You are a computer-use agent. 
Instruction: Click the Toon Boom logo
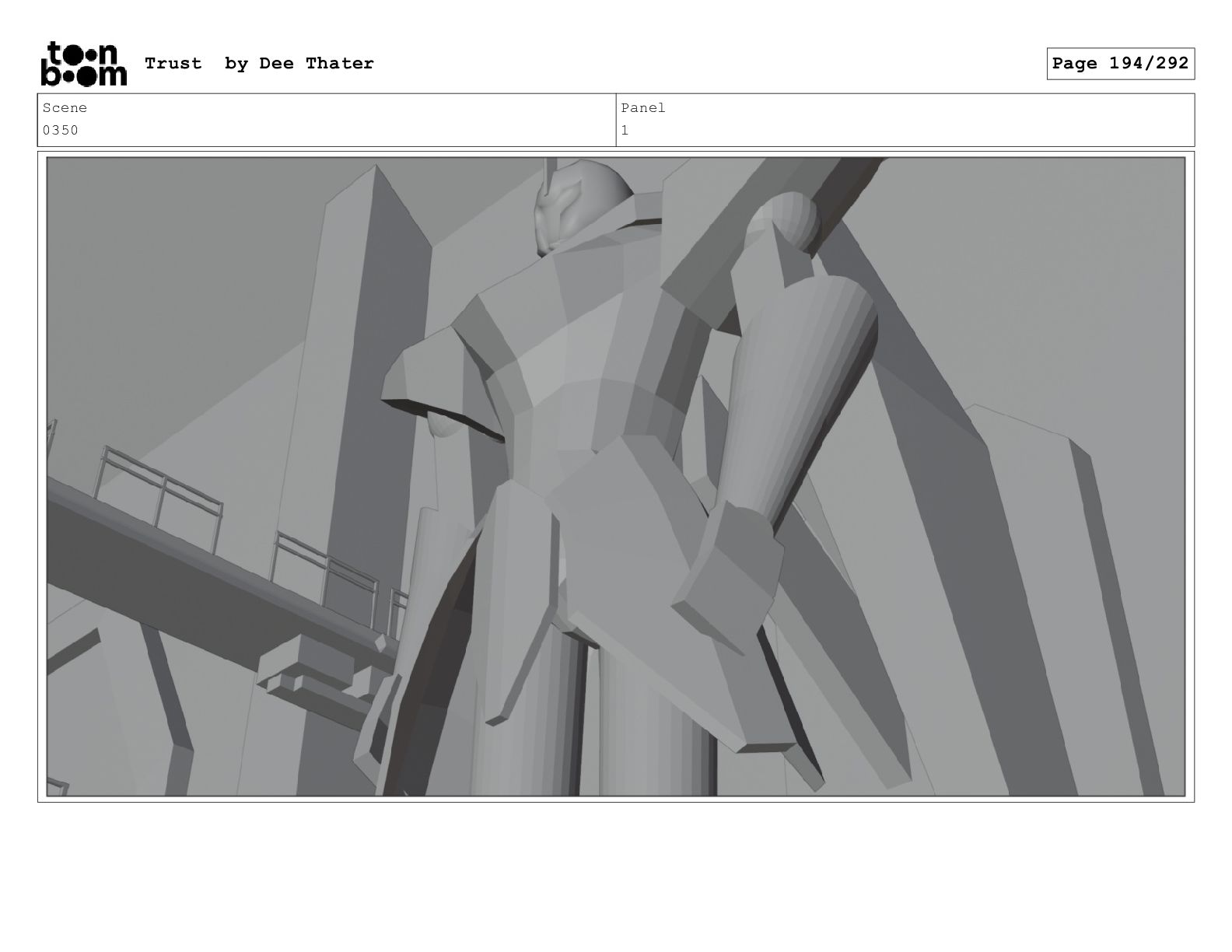pyautogui.click(x=83, y=64)
